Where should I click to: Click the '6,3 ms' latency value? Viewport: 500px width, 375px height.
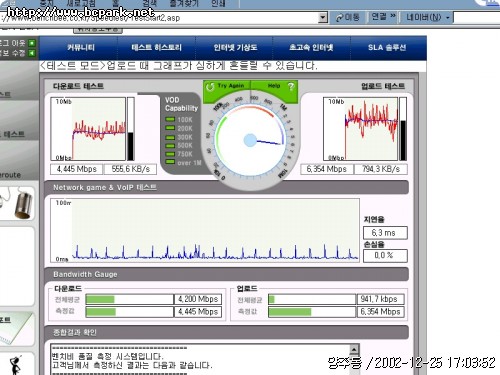coord(385,232)
